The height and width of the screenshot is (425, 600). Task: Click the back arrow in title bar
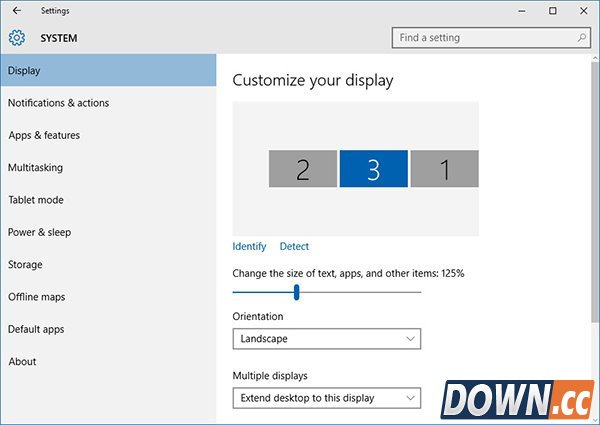pyautogui.click(x=16, y=10)
